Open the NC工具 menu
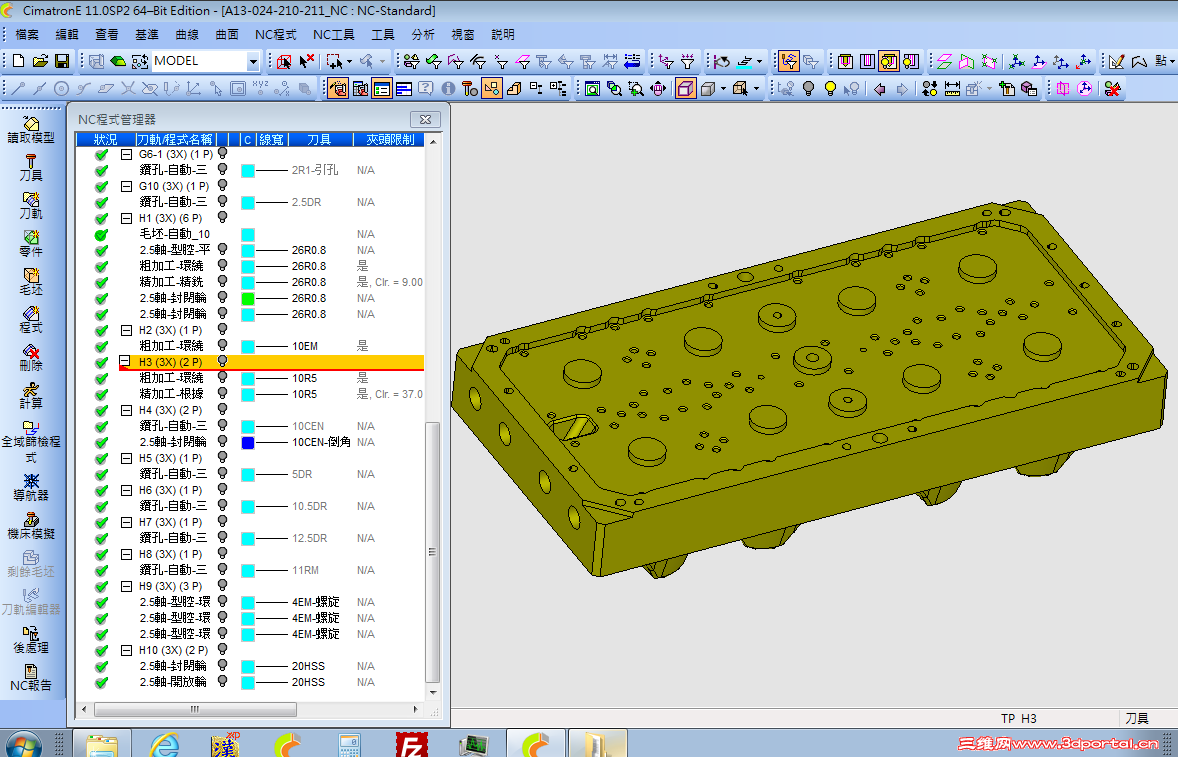The height and width of the screenshot is (757, 1178). pos(334,35)
